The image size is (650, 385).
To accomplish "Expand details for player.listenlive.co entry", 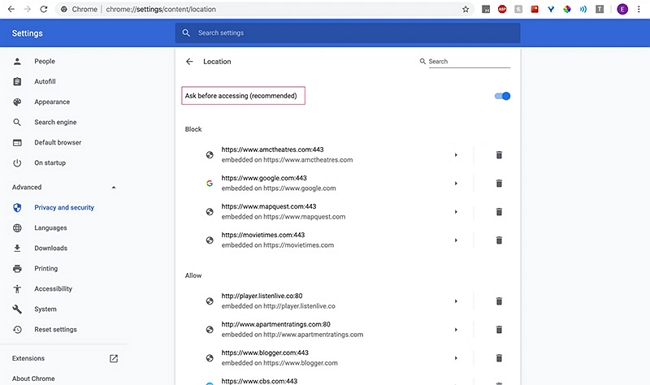I will click(456, 301).
